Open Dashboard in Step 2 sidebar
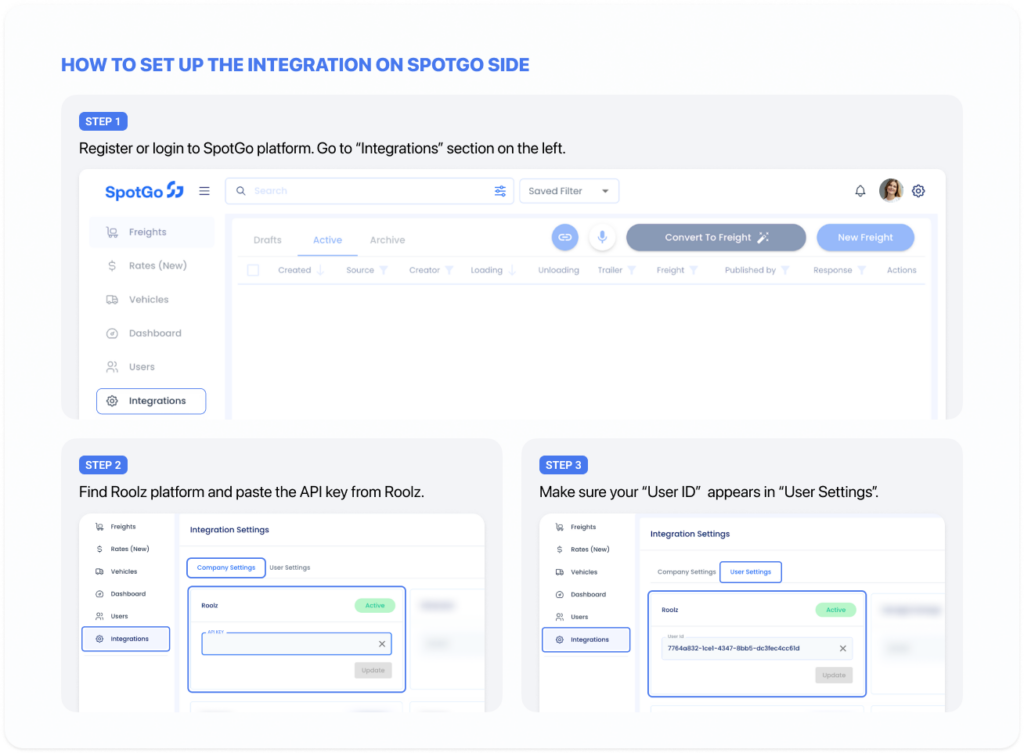The height and width of the screenshot is (753, 1024). 121,594
